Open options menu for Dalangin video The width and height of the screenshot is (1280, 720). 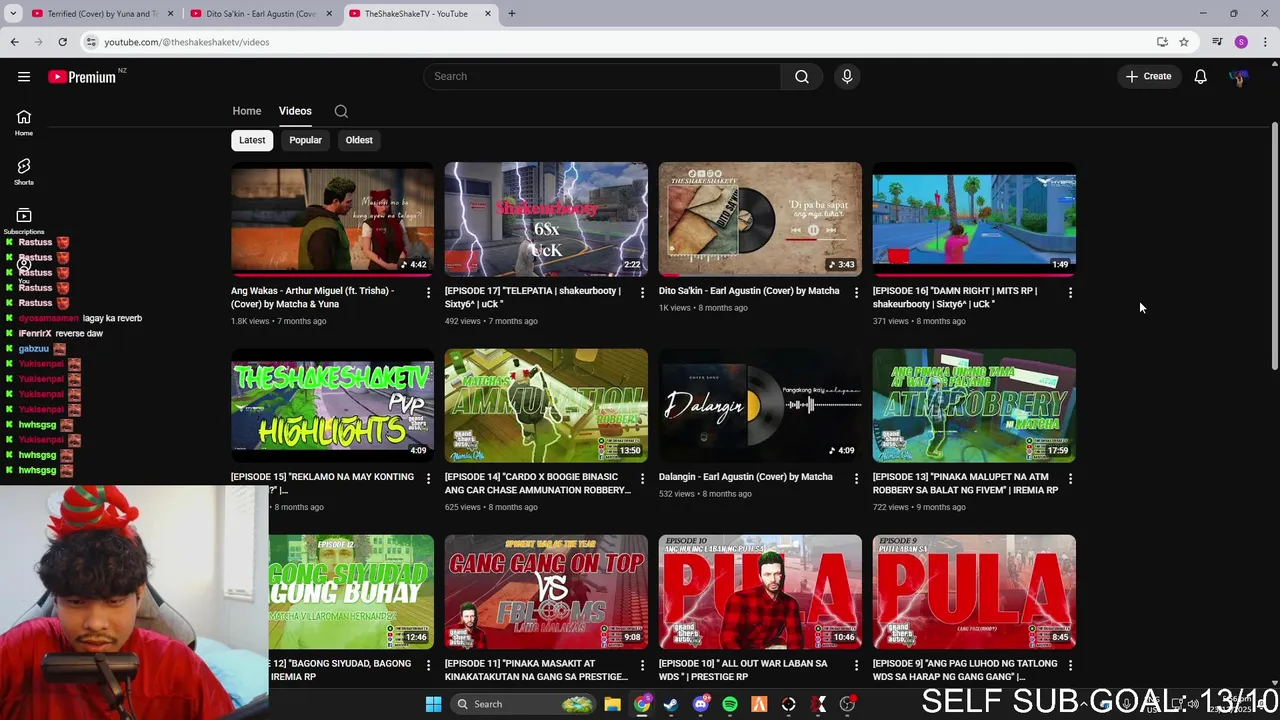pos(856,479)
